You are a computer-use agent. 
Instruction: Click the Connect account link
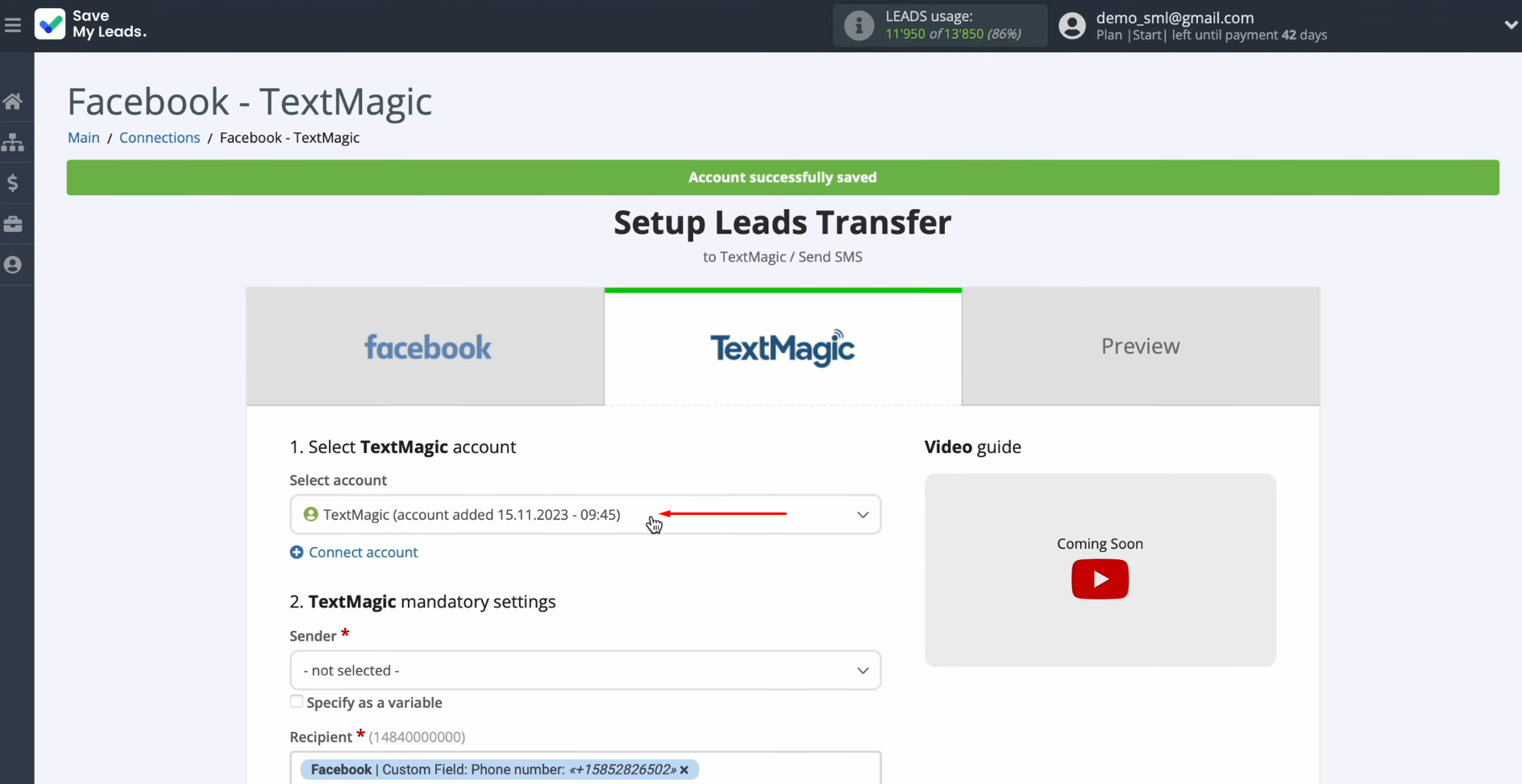coord(364,552)
